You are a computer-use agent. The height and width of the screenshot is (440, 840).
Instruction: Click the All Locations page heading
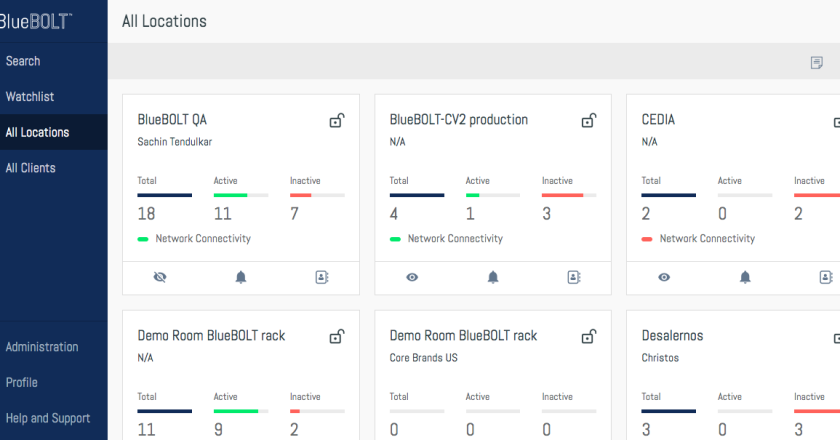[164, 21]
